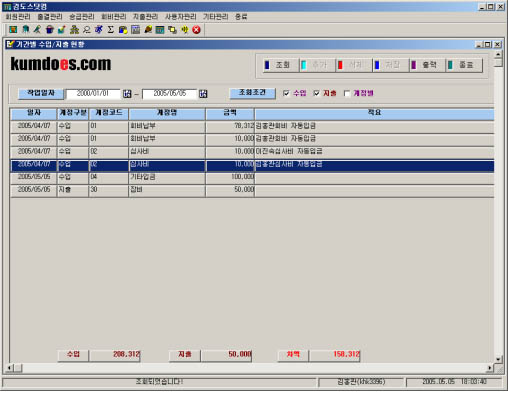The width and height of the screenshot is (508, 393).
Task: Click the 종료 button in the button panel
Action: click(x=464, y=65)
